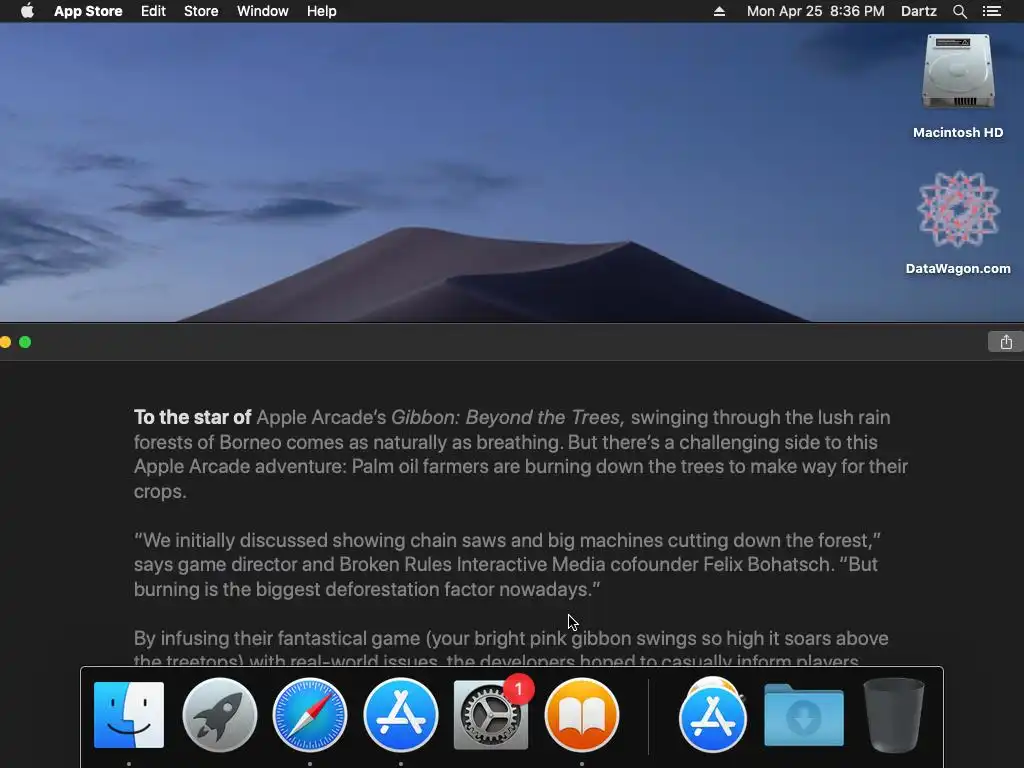Select the Macintosh HD desktop drive
Viewport: 1024px width, 768px height.
click(958, 86)
